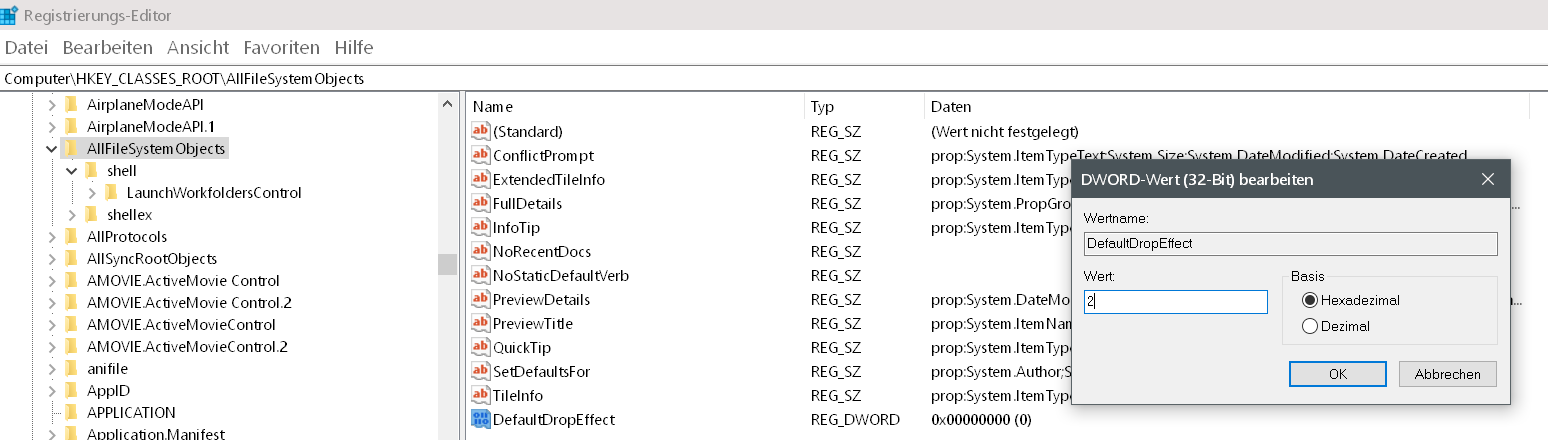Collapse the AllFileSystemObjects tree node
The height and width of the screenshot is (440, 1548).
(51, 148)
